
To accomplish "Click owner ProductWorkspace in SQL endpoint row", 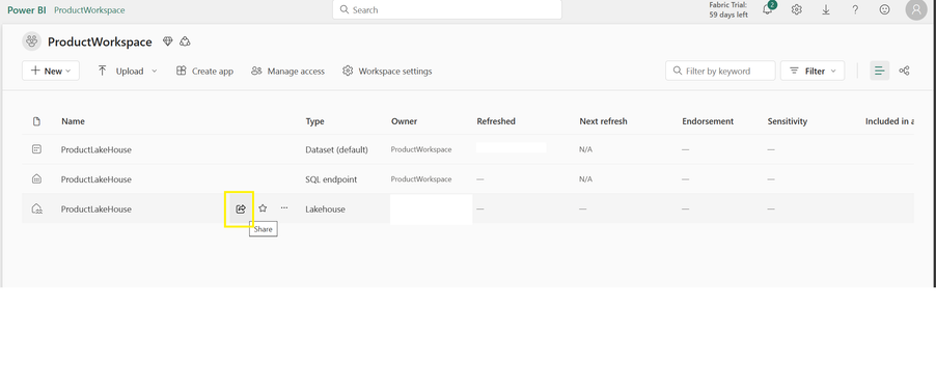I will point(421,179).
